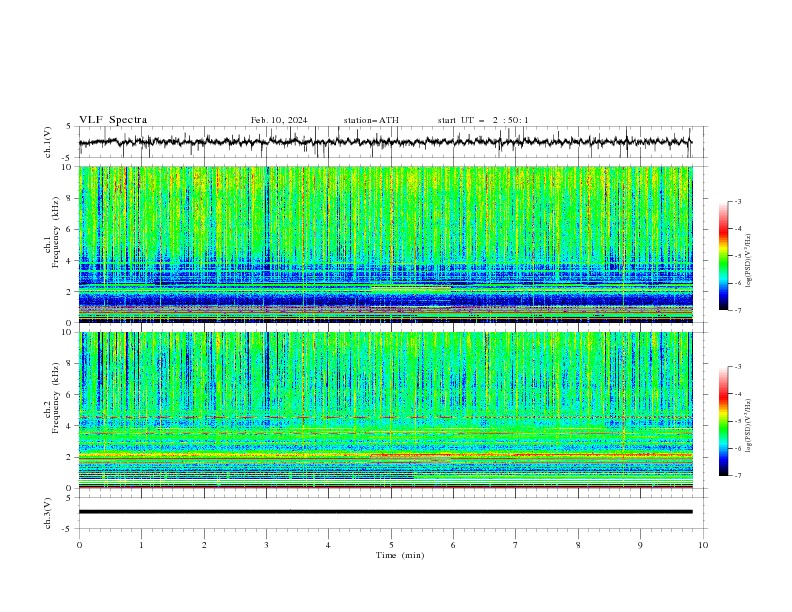Click the upper color bar's log(PSD) label
The height and width of the screenshot is (612, 792).
(749, 261)
